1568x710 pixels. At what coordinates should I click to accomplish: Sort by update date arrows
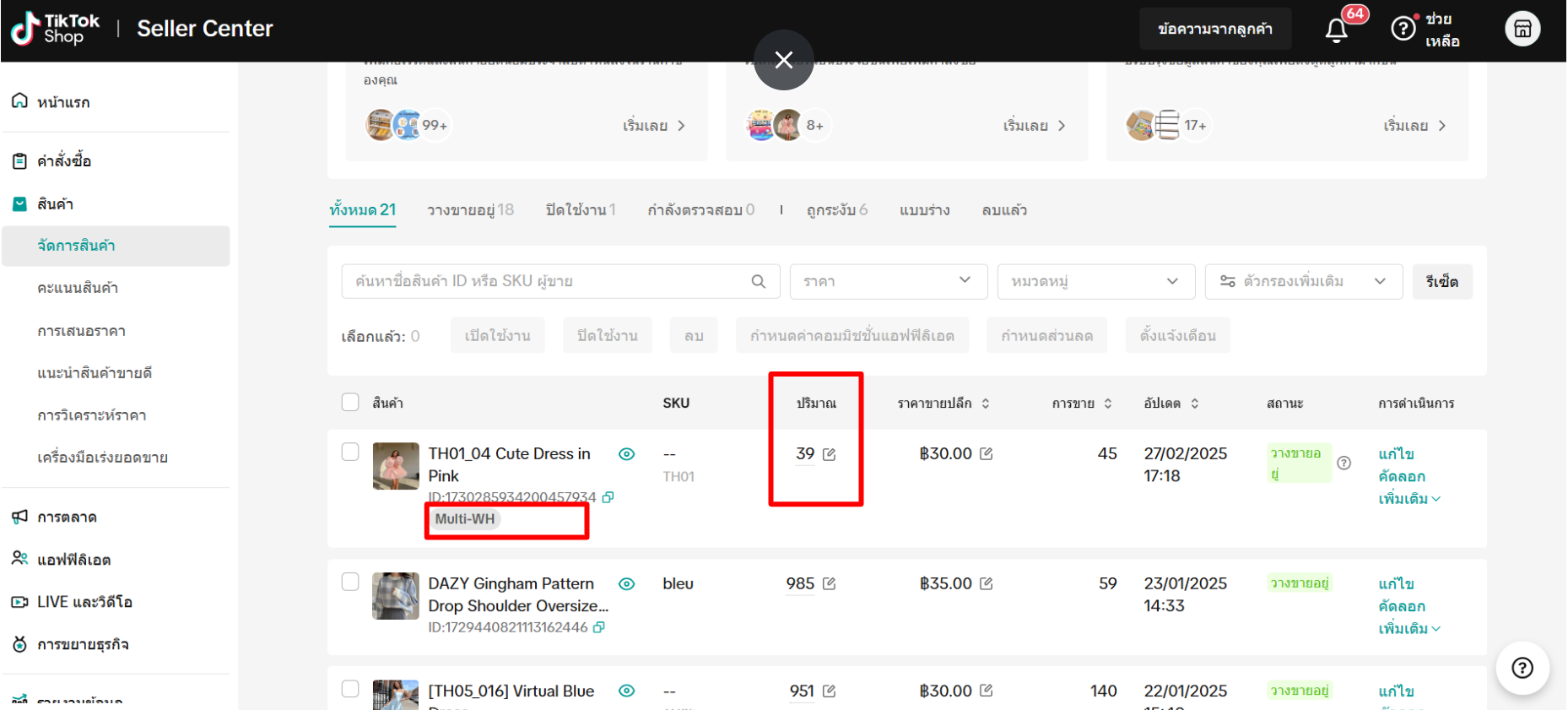pyautogui.click(x=1195, y=404)
